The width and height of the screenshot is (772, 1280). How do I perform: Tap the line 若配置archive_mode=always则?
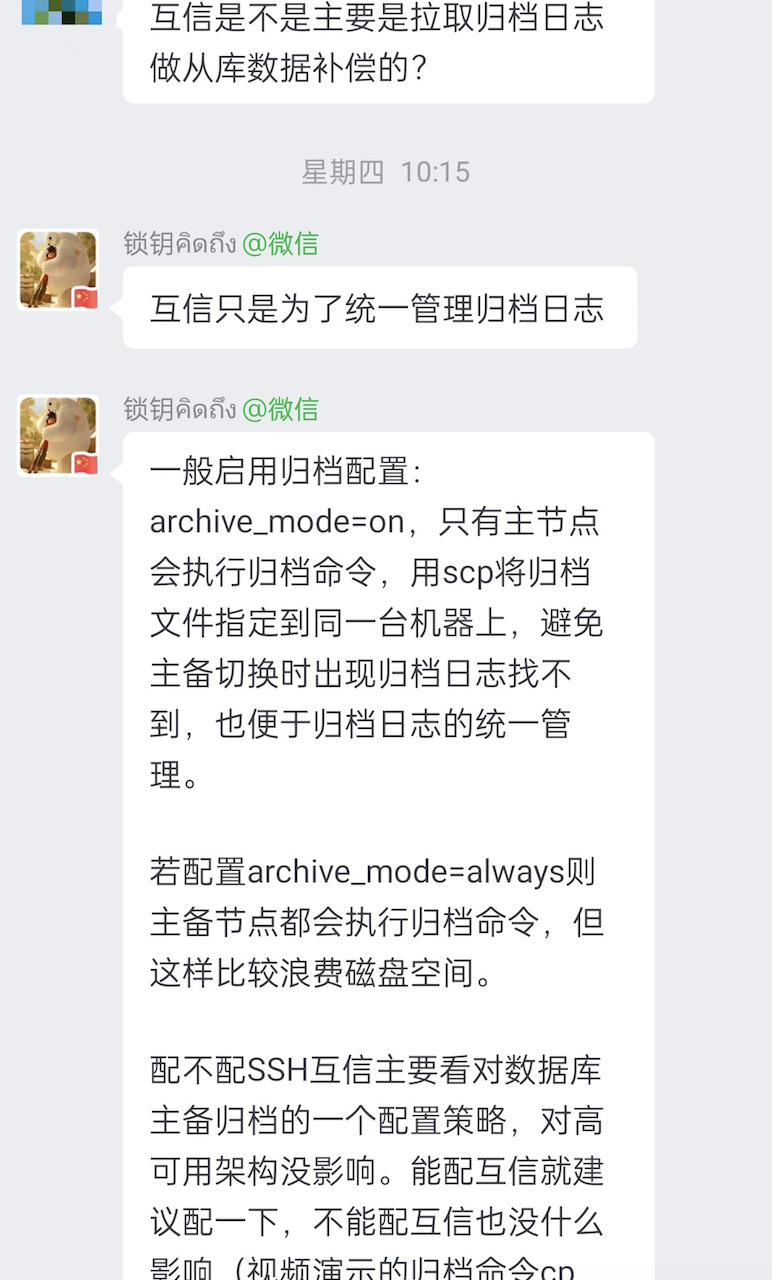(x=373, y=872)
